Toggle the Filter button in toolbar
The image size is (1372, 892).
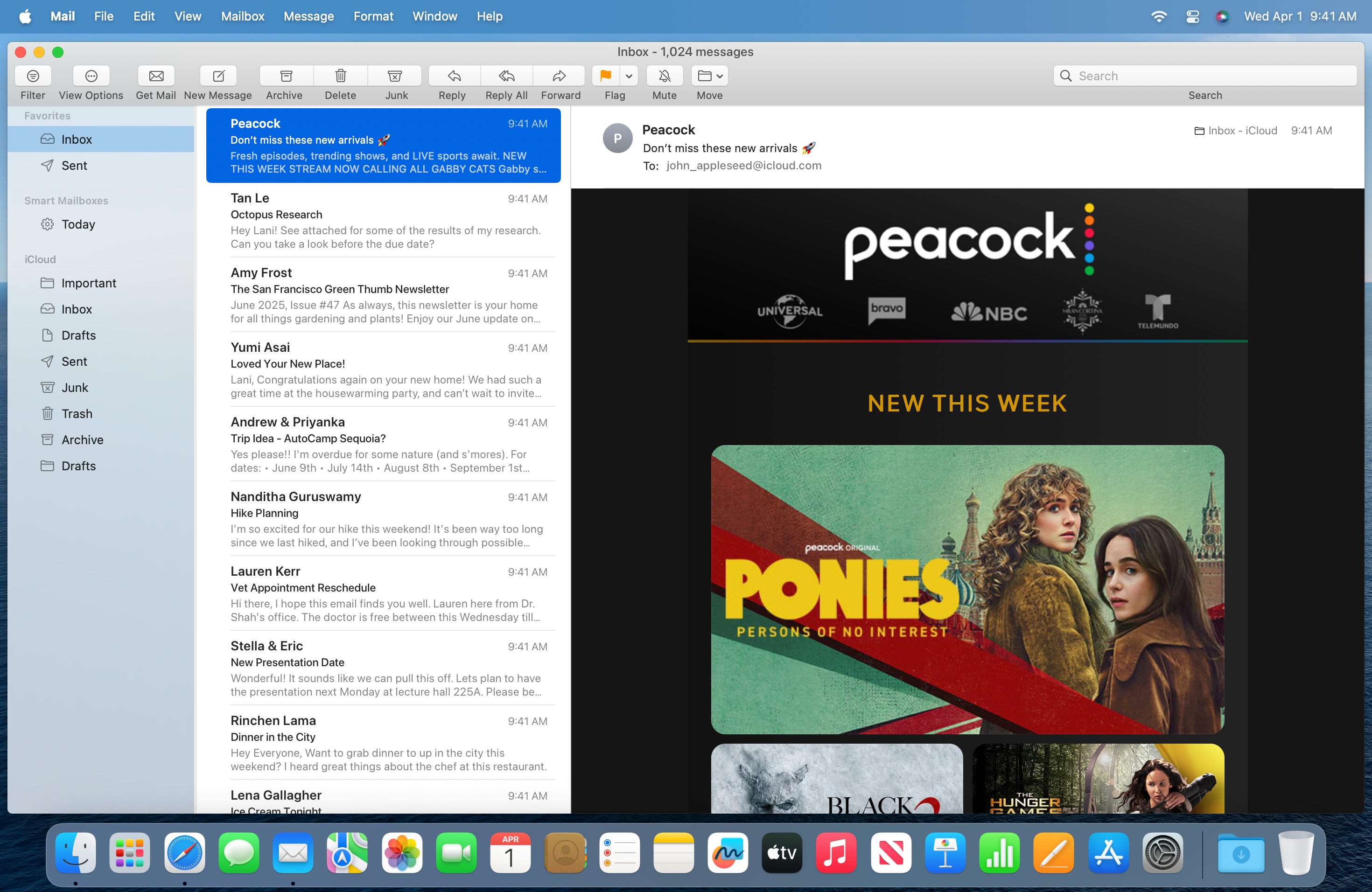pos(33,76)
